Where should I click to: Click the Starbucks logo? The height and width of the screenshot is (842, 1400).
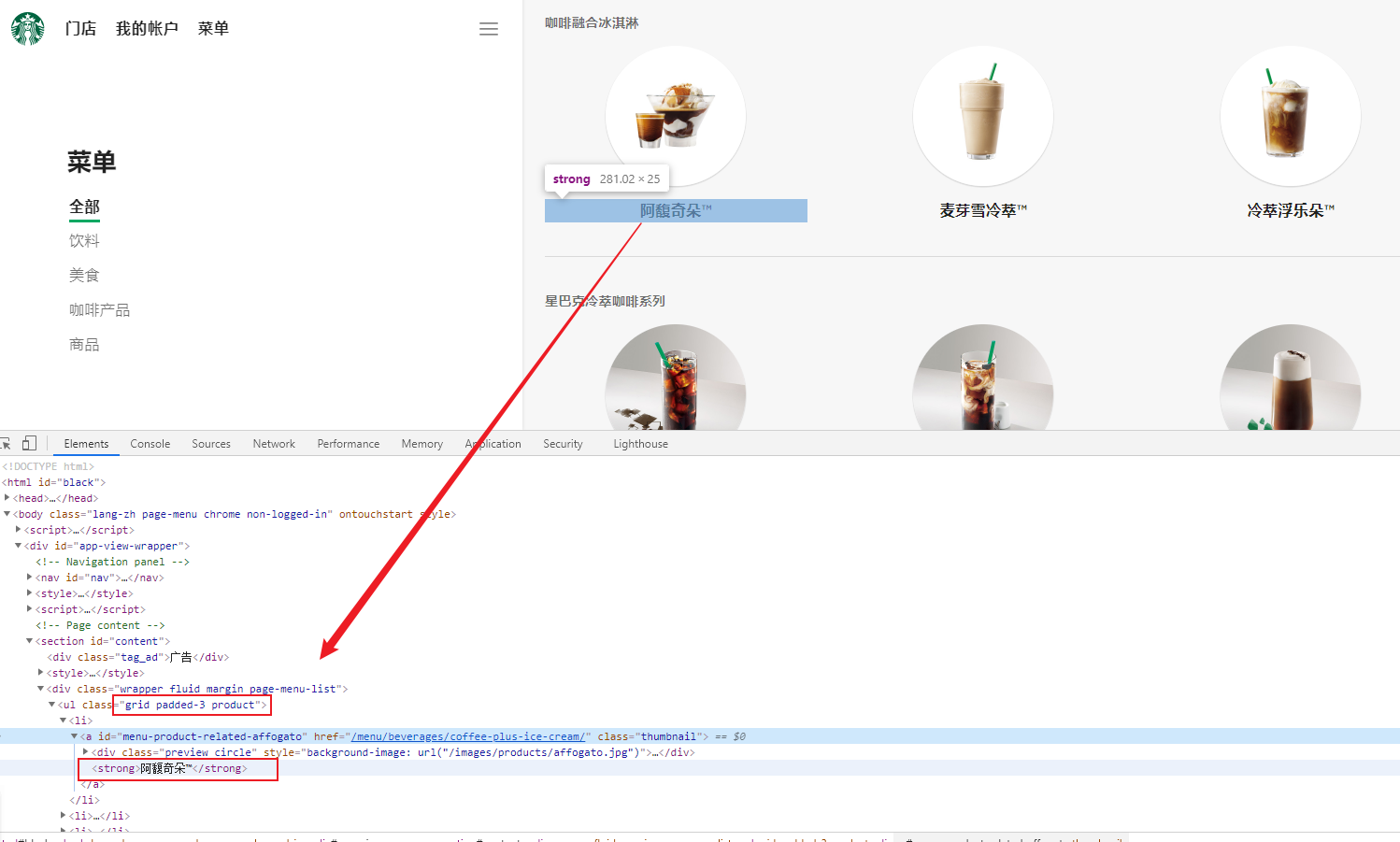[x=28, y=29]
